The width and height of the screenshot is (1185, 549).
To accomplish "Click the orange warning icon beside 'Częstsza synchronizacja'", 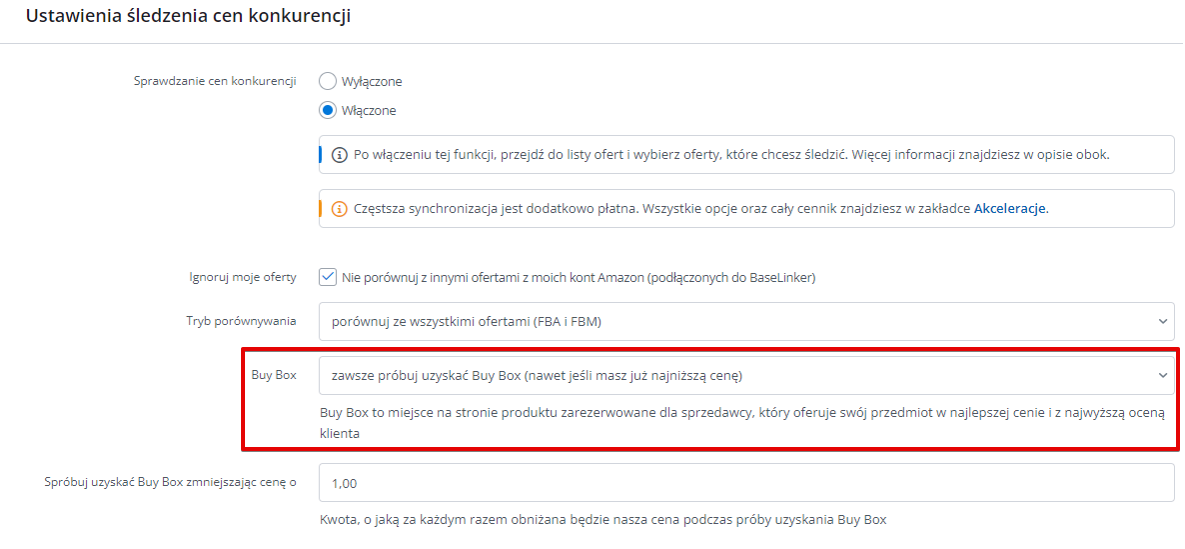I will click(x=340, y=209).
